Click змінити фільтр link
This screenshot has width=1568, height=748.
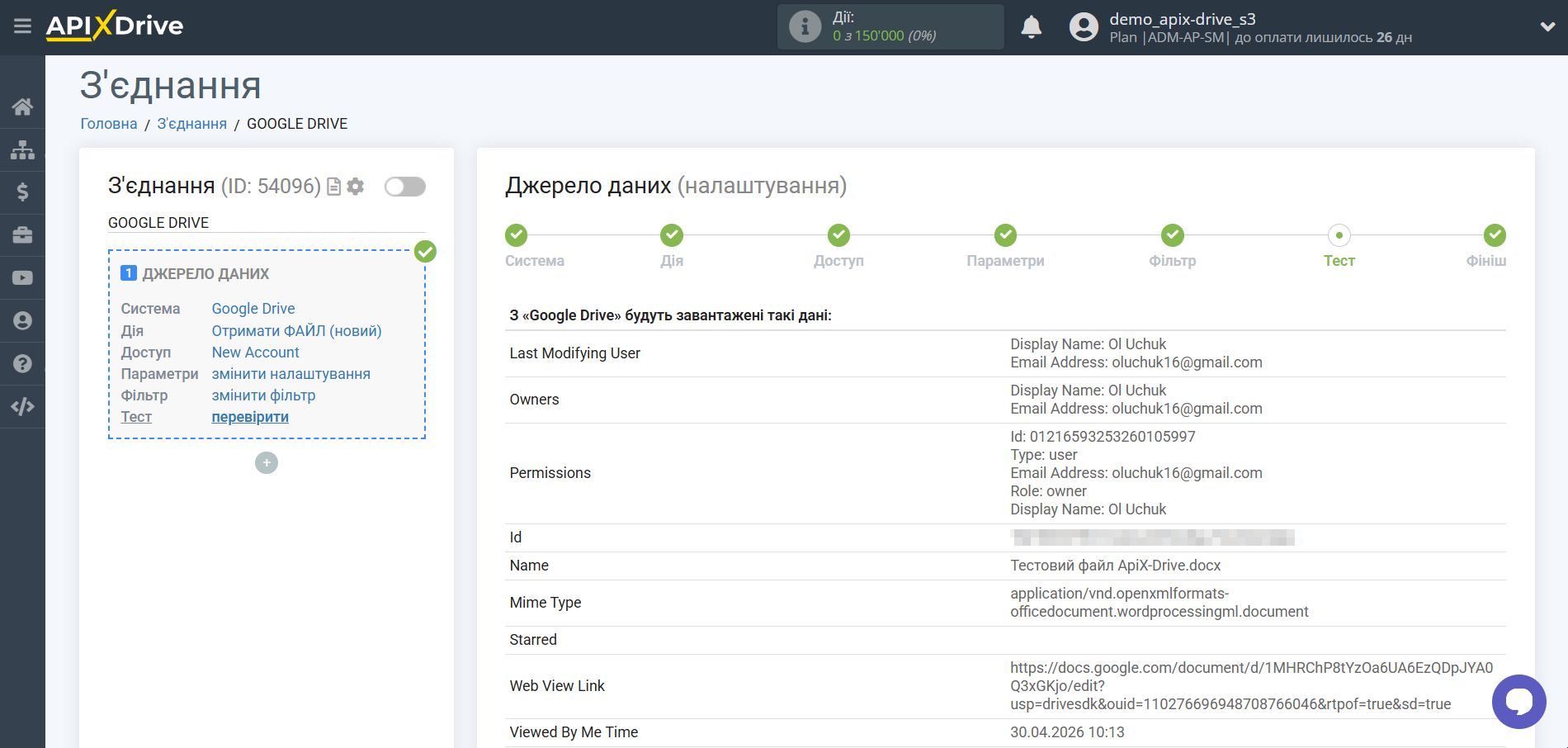click(x=263, y=395)
